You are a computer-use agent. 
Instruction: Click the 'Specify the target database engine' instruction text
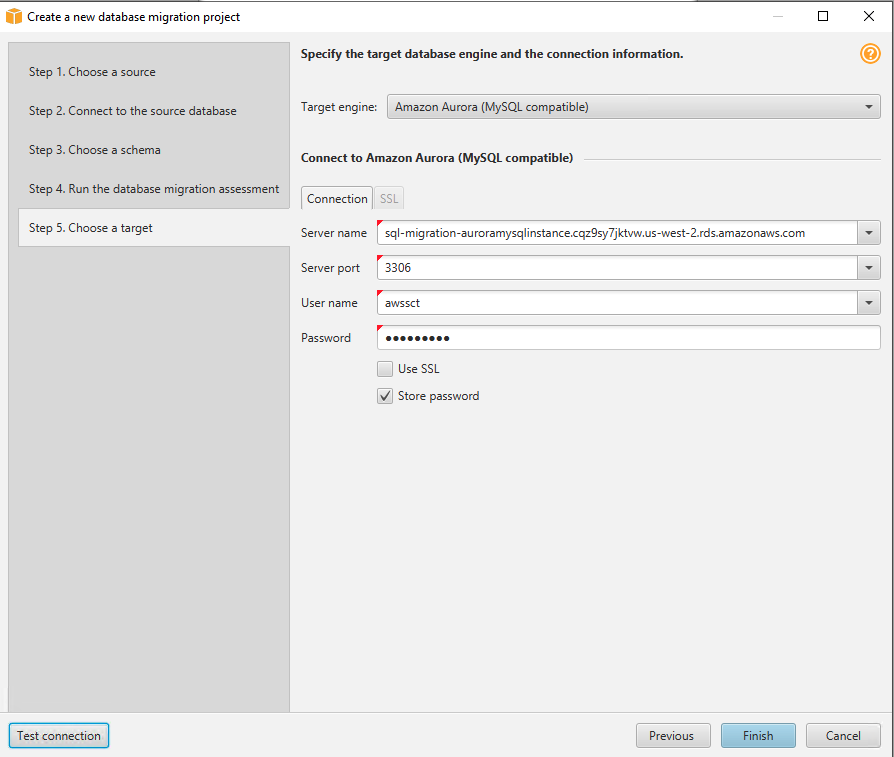coord(492,54)
